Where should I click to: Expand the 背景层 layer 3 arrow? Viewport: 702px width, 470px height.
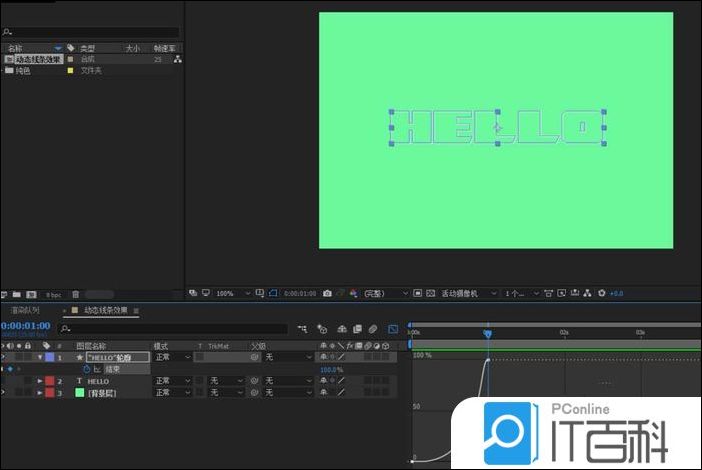click(x=40, y=393)
